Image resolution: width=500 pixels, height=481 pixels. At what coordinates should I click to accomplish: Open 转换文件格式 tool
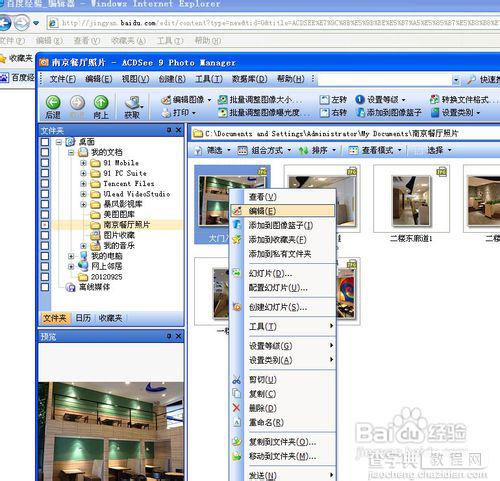(464, 100)
